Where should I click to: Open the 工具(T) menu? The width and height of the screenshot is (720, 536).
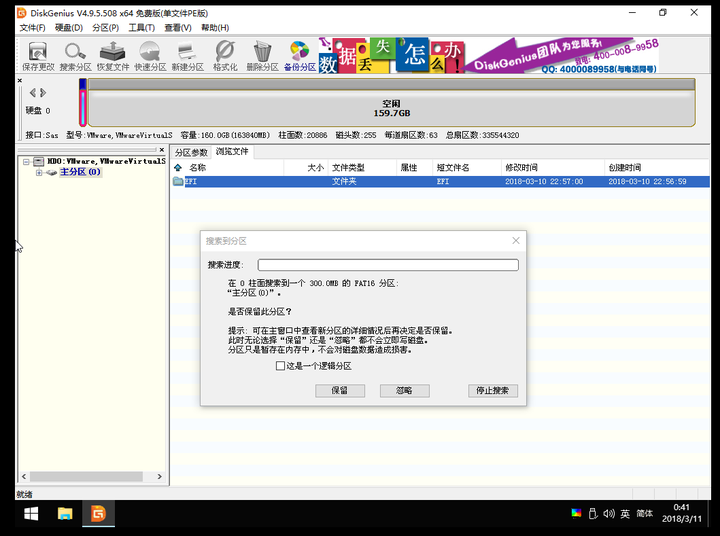tap(141, 28)
